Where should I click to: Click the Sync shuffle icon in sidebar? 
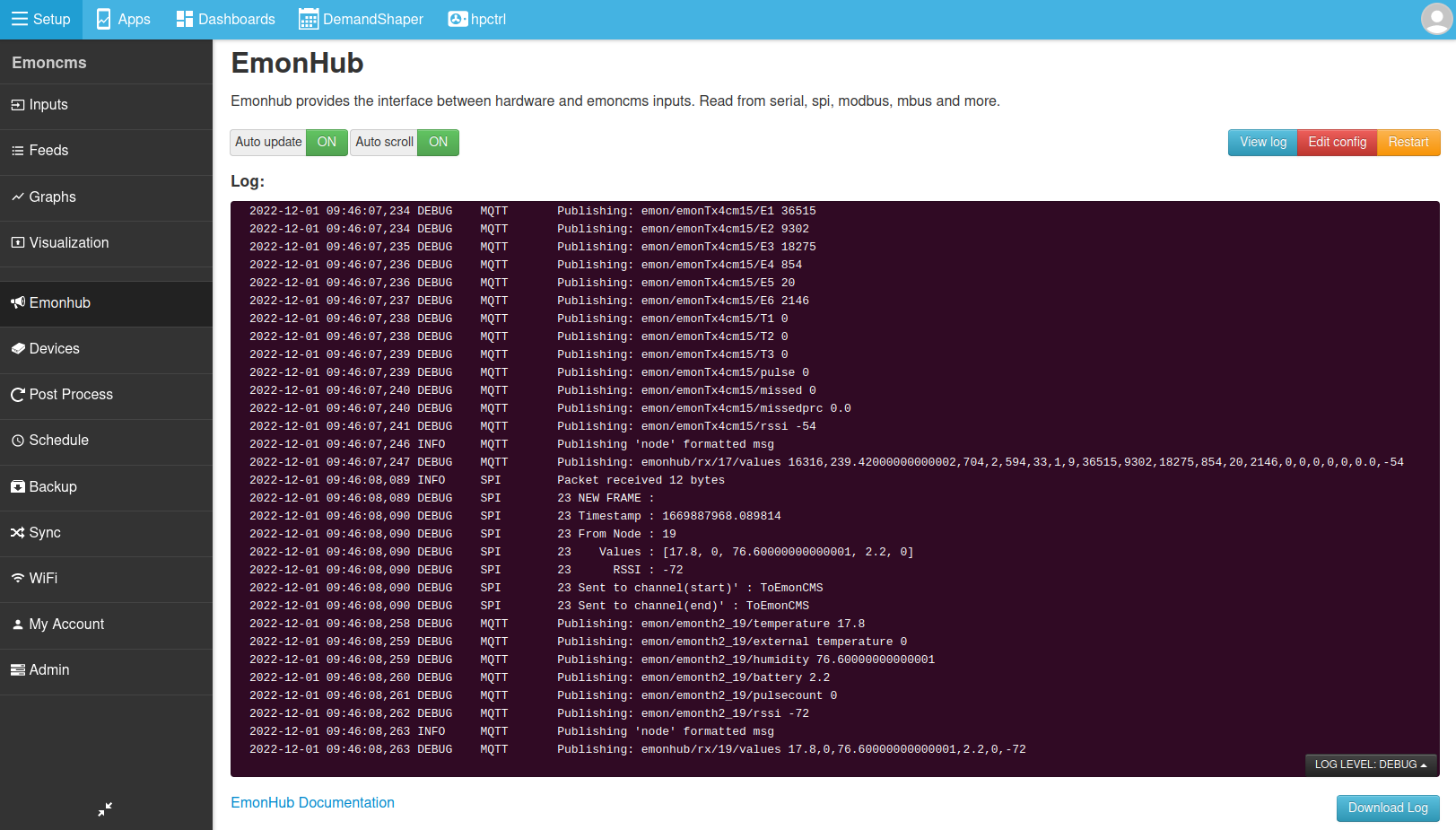17,532
